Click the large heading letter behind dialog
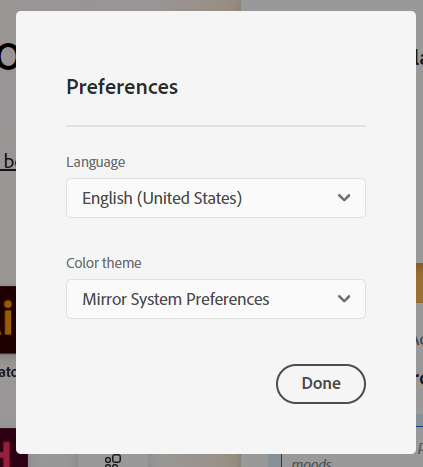Screen dimensions: 423x467 8,57
